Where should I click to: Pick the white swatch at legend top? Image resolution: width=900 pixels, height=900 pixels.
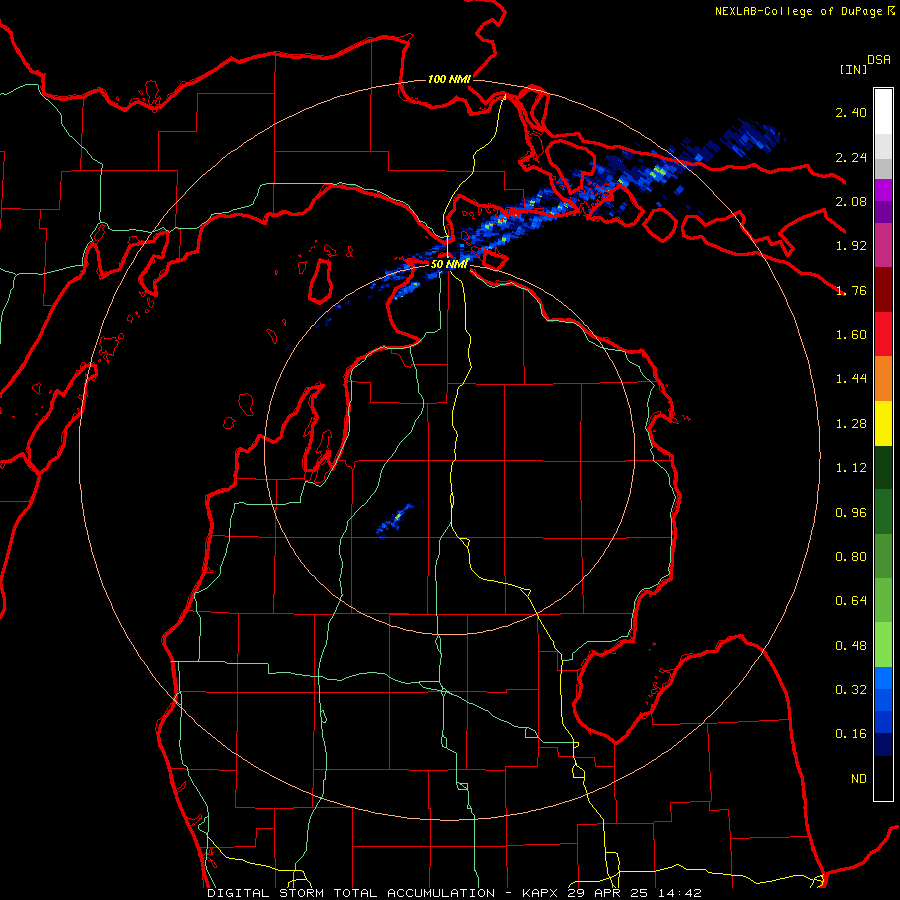[883, 111]
